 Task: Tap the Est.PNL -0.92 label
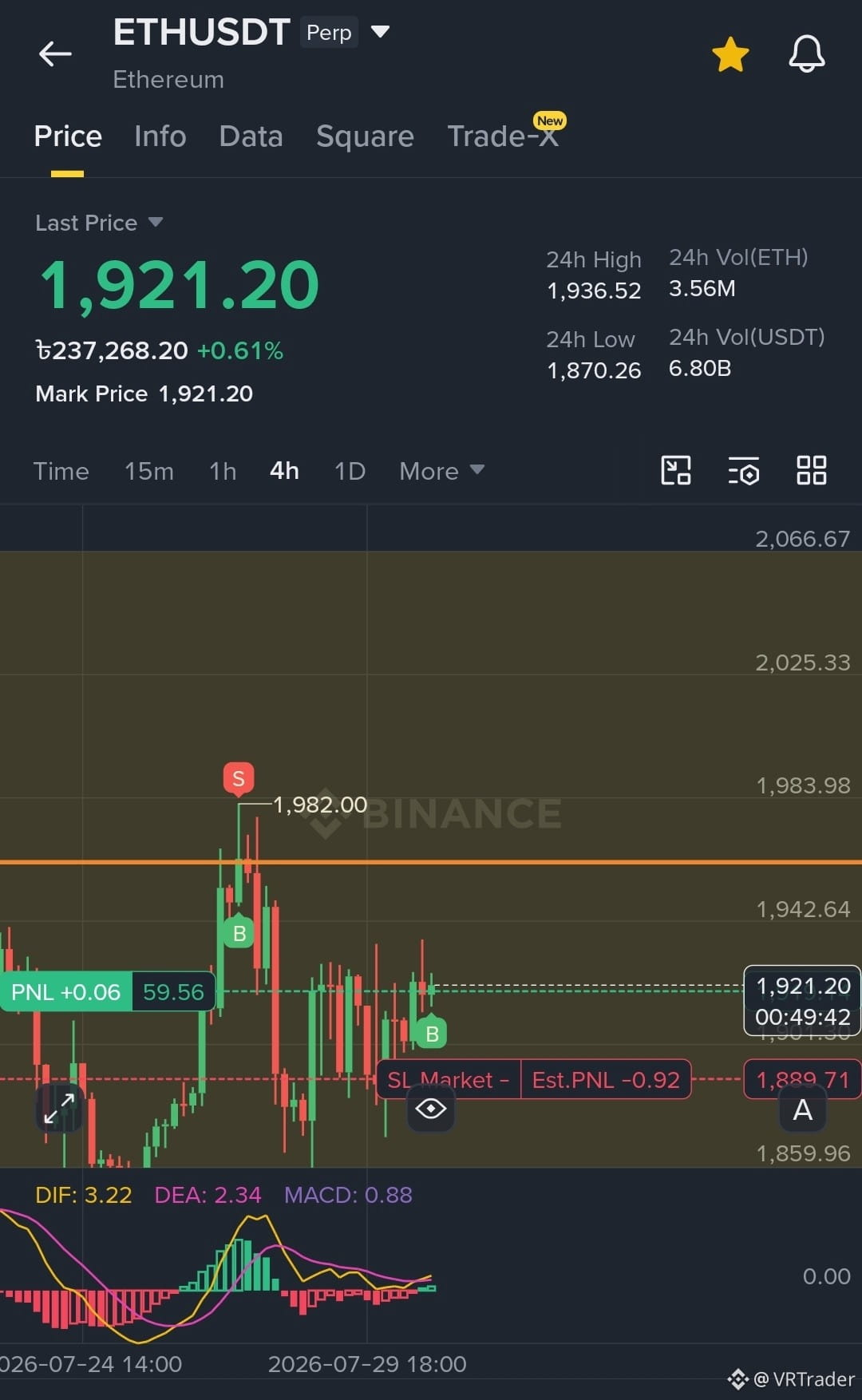coord(606,1080)
